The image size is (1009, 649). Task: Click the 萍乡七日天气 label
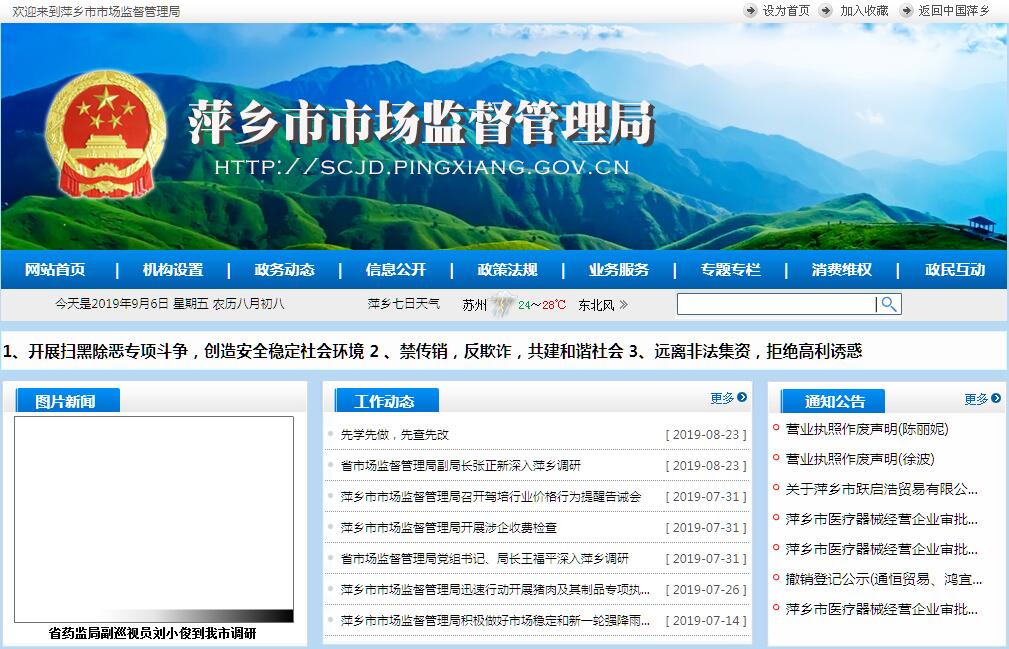tap(403, 304)
